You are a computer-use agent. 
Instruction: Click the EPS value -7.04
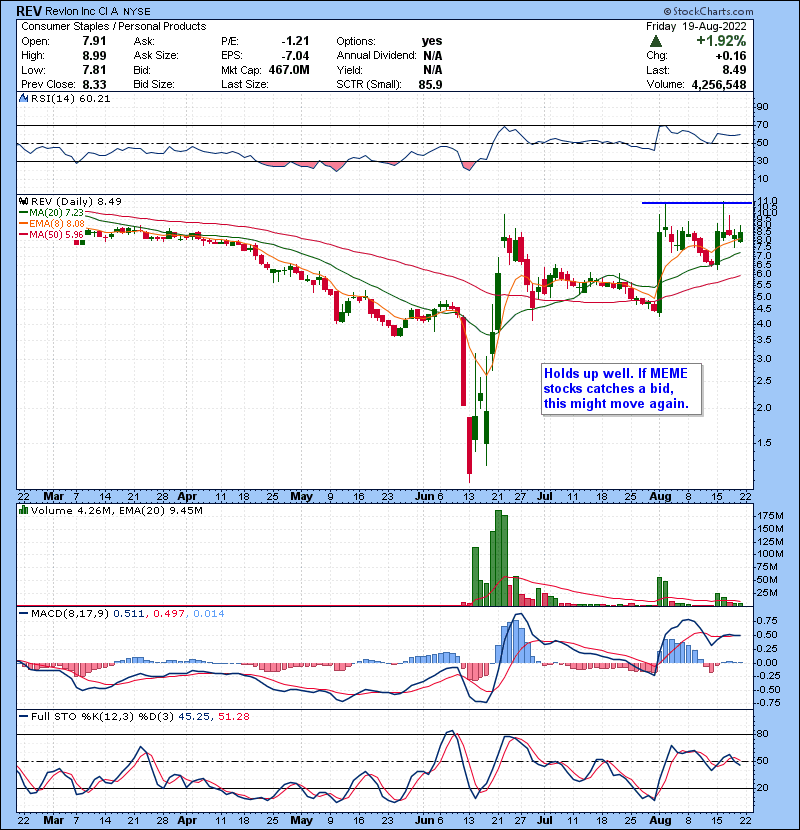click(x=295, y=56)
